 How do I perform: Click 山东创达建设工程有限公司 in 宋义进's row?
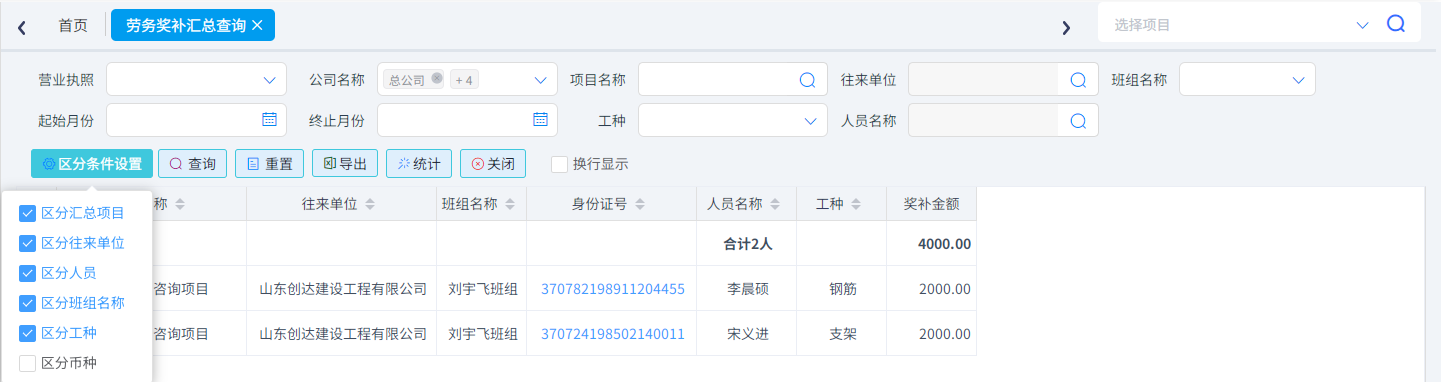tap(343, 334)
